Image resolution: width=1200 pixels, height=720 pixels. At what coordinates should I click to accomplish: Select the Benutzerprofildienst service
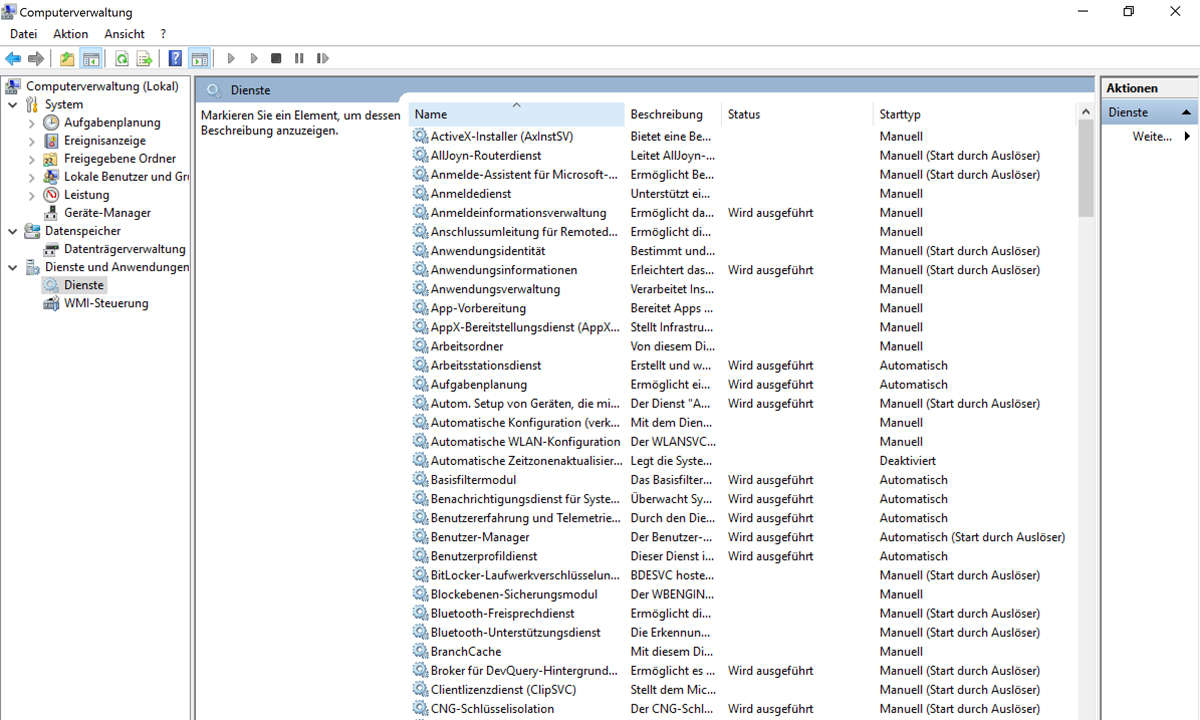[483, 556]
